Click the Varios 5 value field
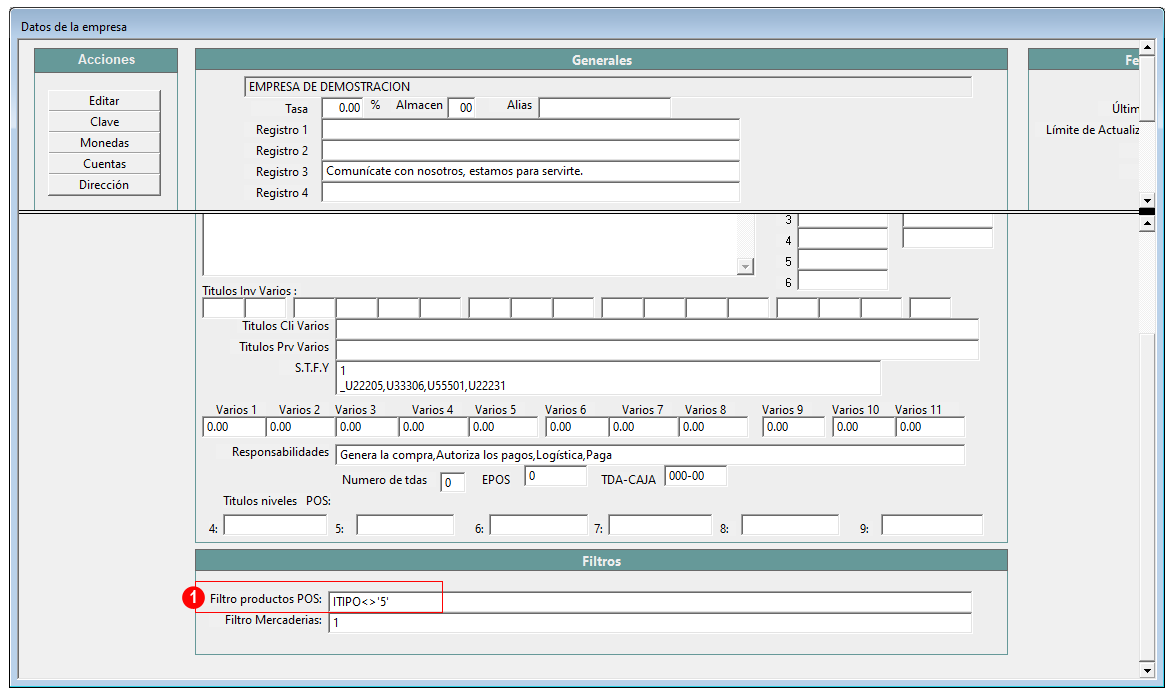This screenshot has width=1176, height=698. coord(503,427)
